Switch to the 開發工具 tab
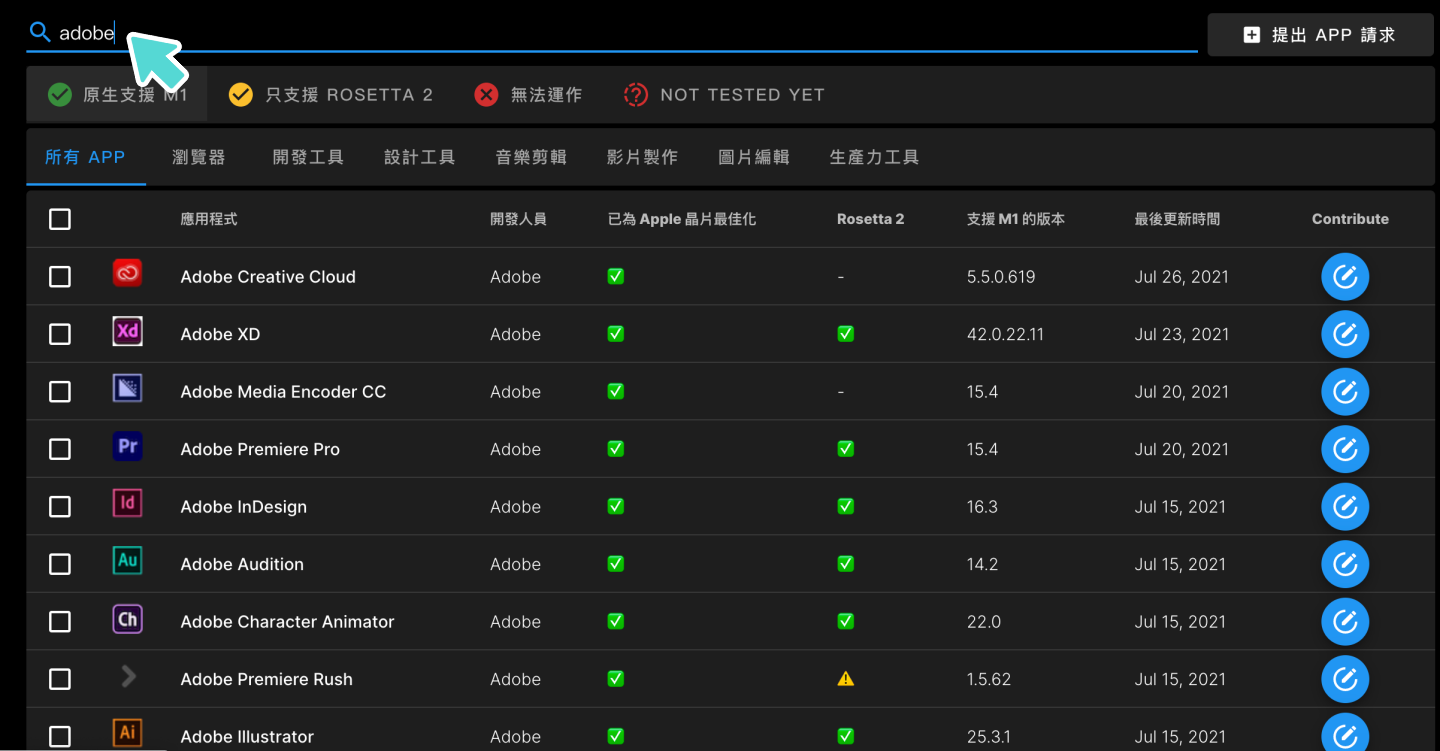 (308, 157)
